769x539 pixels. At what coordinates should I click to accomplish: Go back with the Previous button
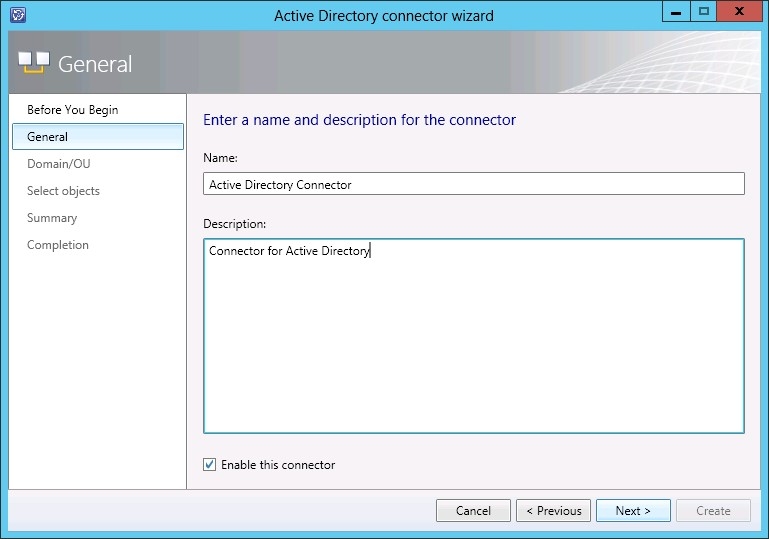point(553,511)
